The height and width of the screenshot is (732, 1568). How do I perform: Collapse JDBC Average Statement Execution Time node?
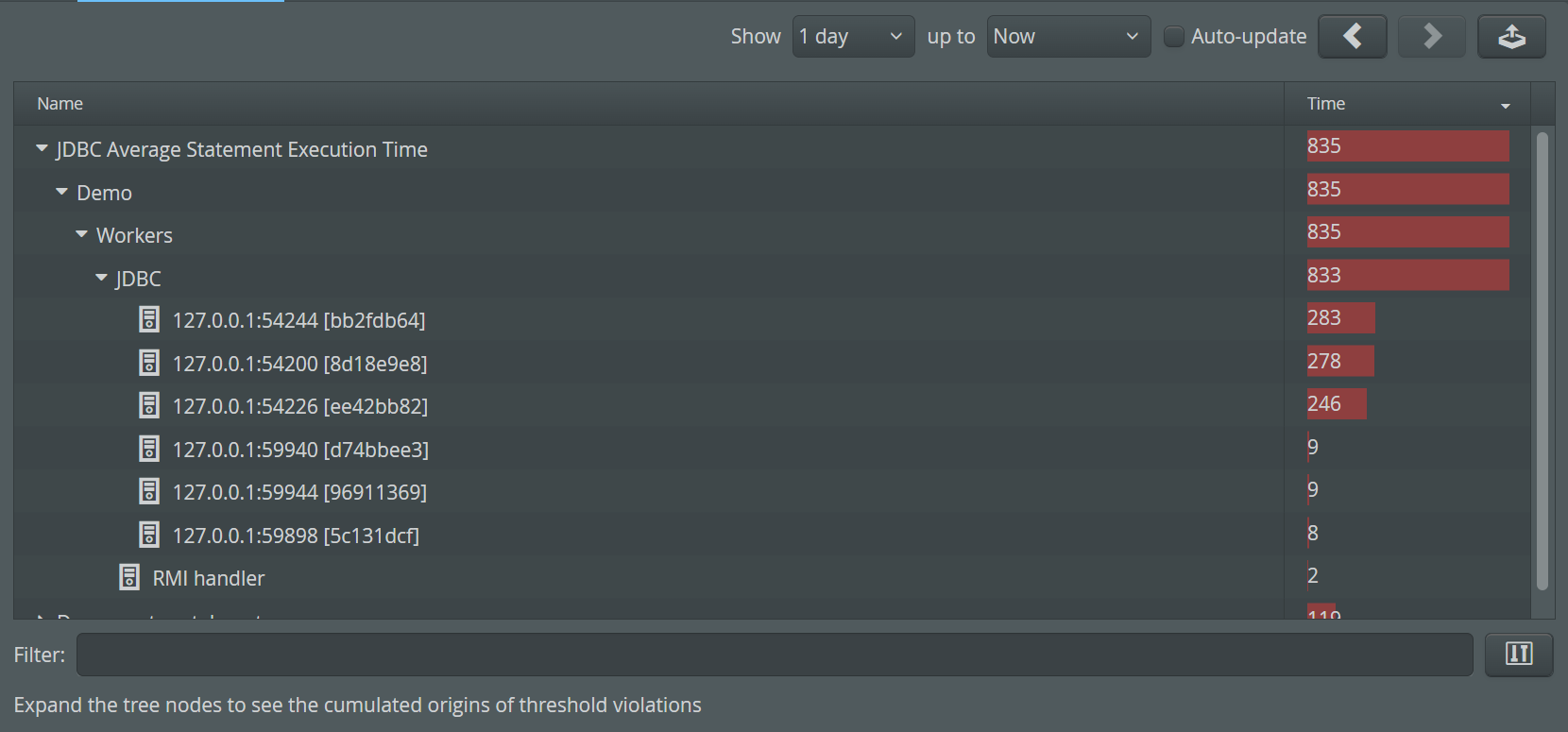pyautogui.click(x=42, y=149)
